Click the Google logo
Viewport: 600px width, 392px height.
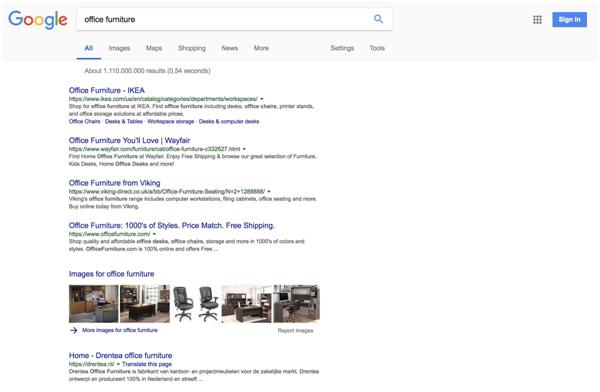point(38,20)
